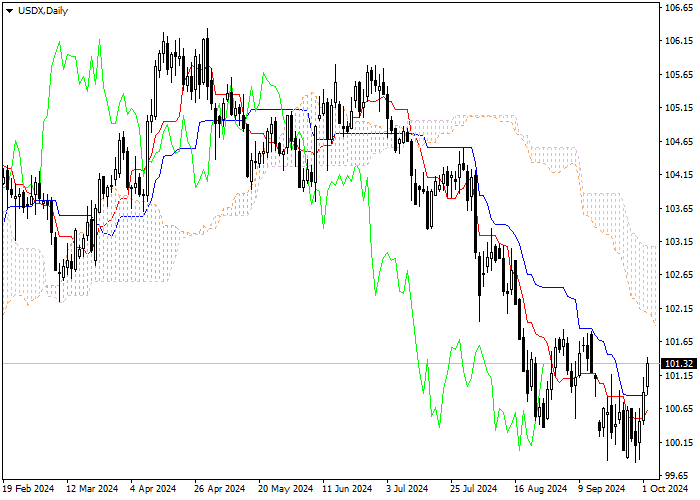Select price level 102.65 on the axis
Image resolution: width=700 pixels, height=500 pixels.
[679, 275]
